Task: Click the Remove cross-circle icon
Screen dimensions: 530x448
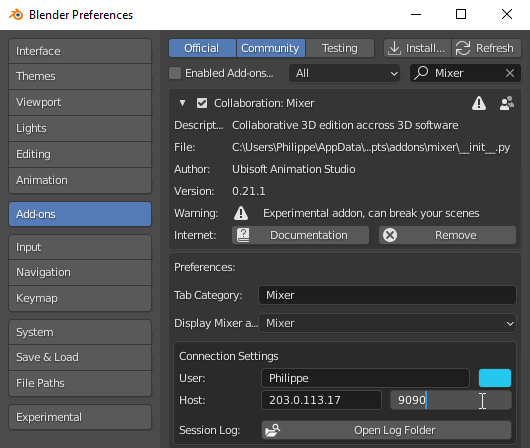Action: coord(390,235)
